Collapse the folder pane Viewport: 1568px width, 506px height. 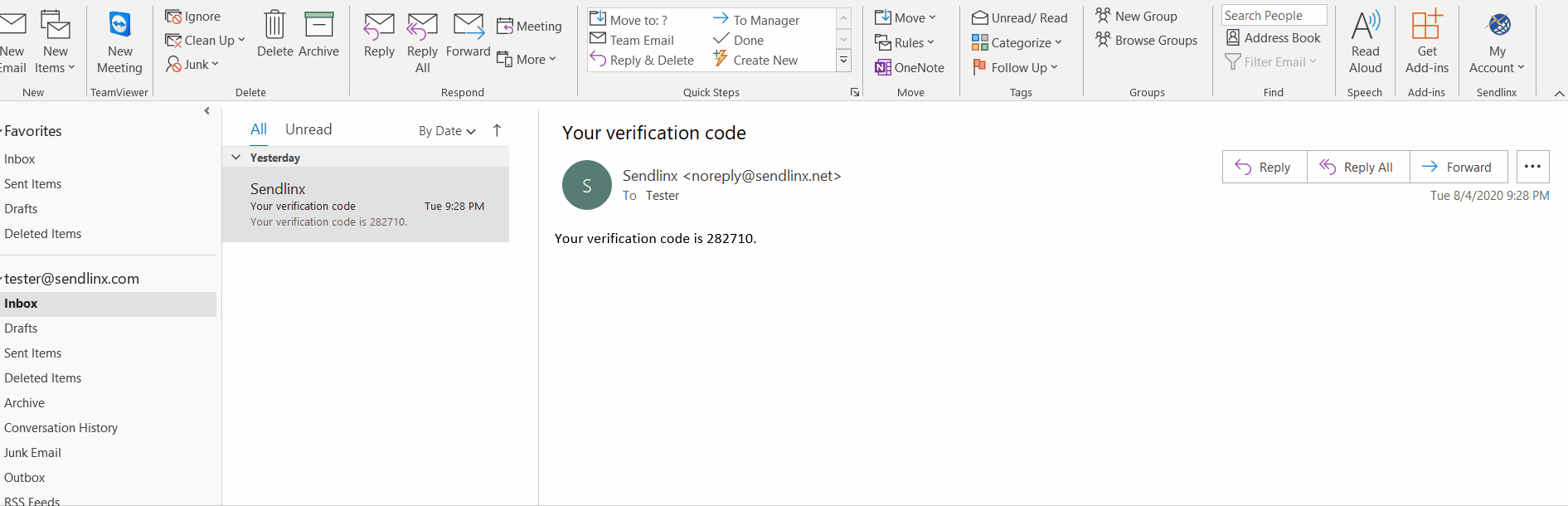(x=206, y=110)
